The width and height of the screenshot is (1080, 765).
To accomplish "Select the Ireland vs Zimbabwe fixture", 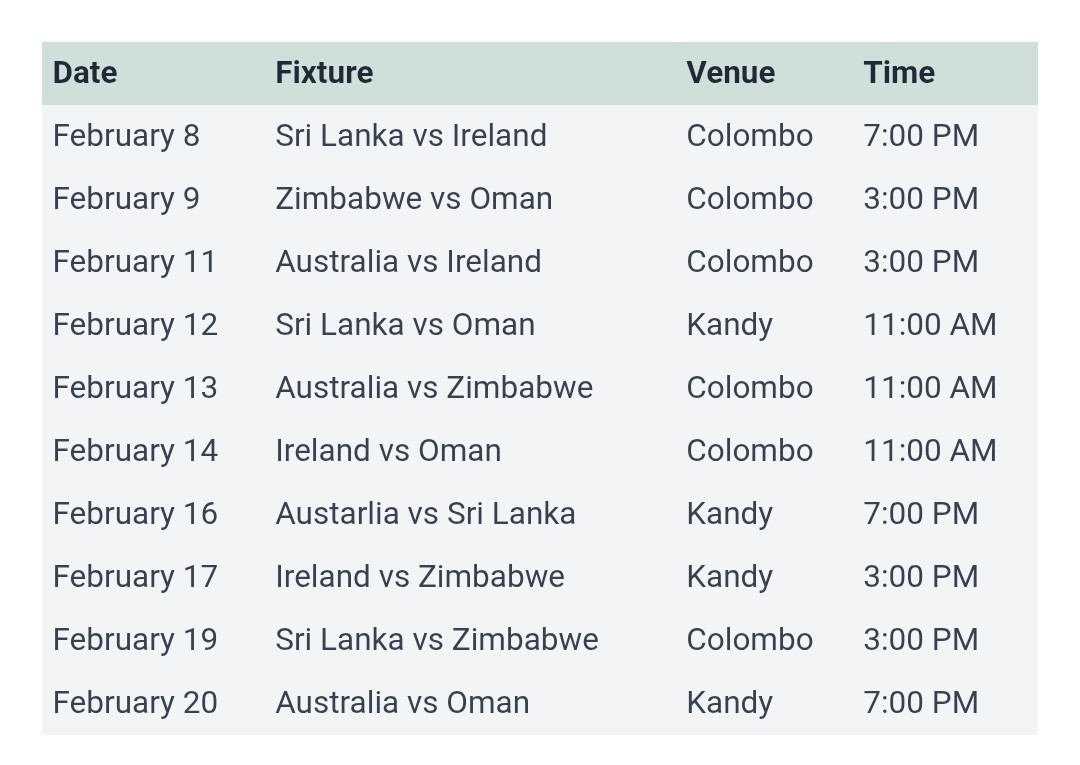I will point(420,577).
